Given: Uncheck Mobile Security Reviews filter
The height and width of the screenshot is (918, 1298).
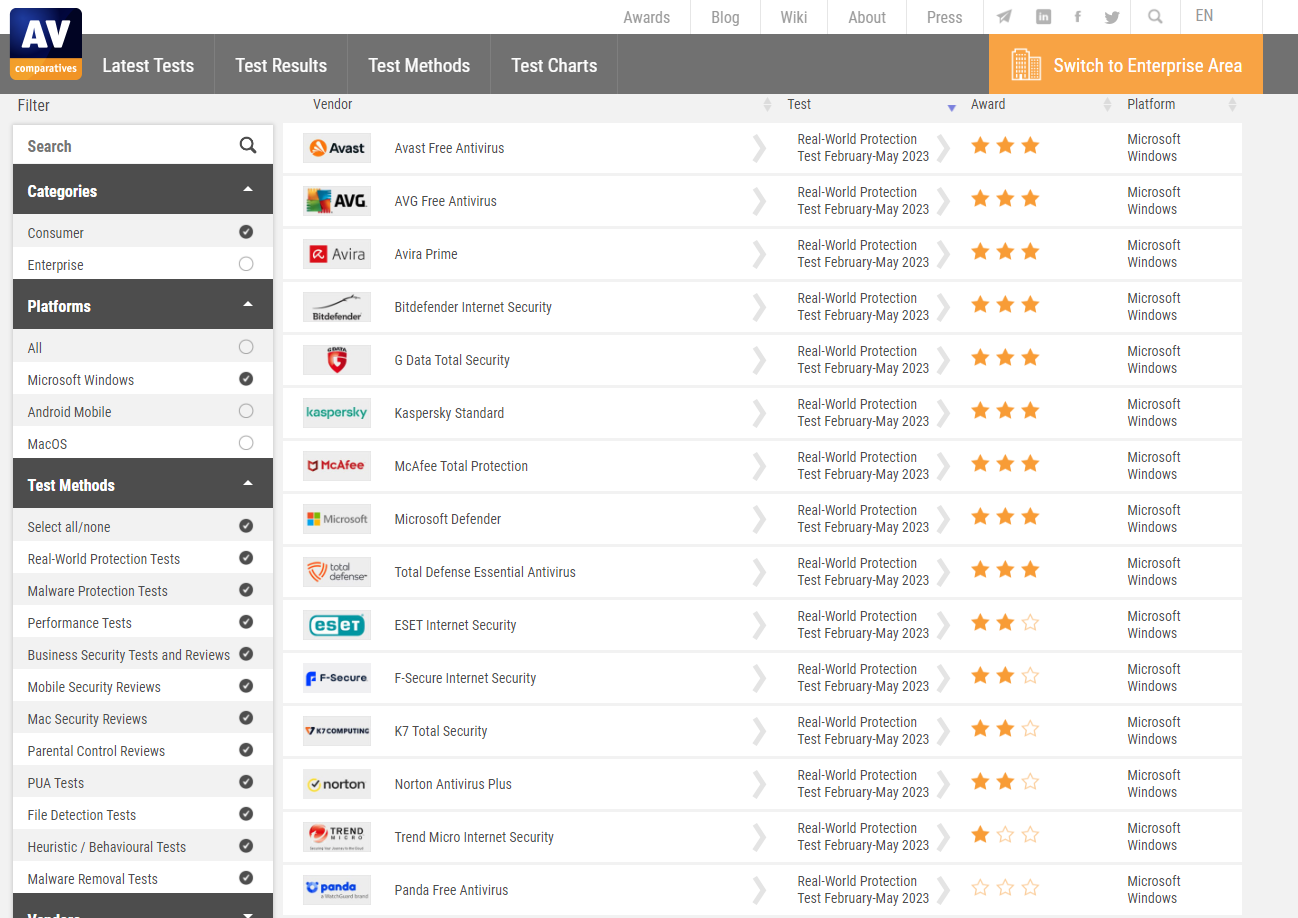Looking at the screenshot, I should (246, 686).
